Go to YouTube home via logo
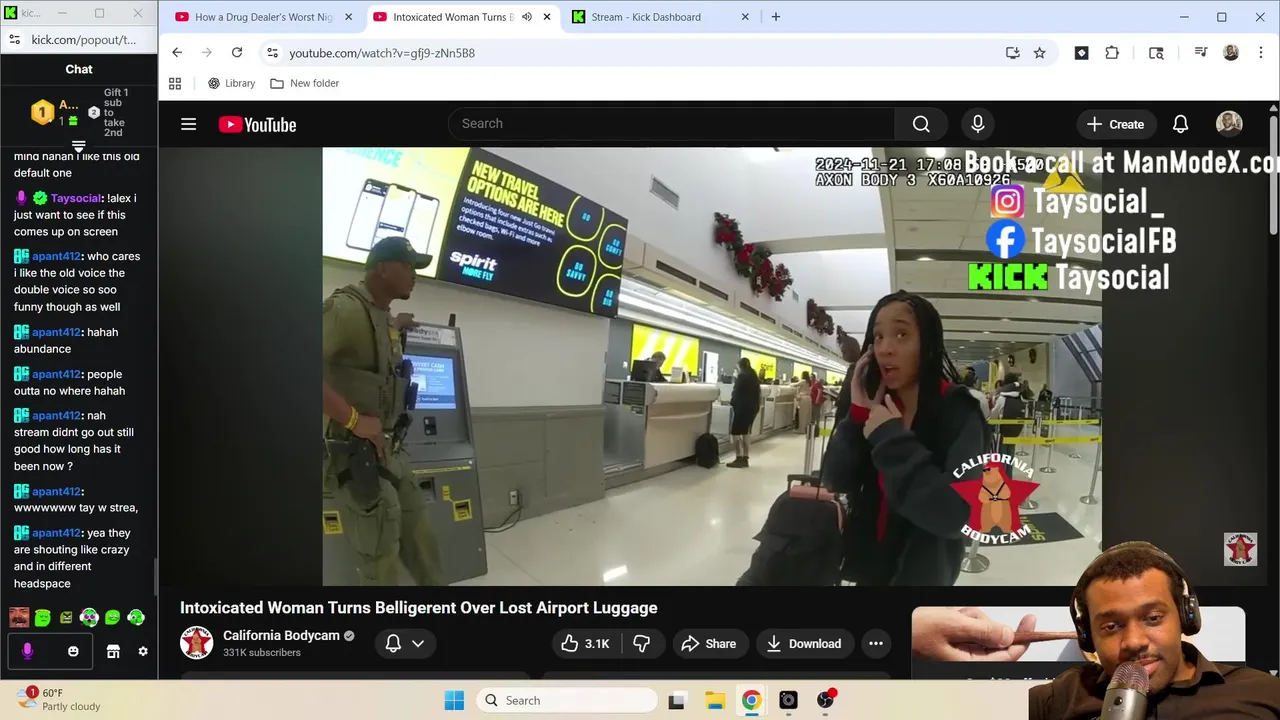Viewport: 1280px width, 720px height. (x=258, y=124)
